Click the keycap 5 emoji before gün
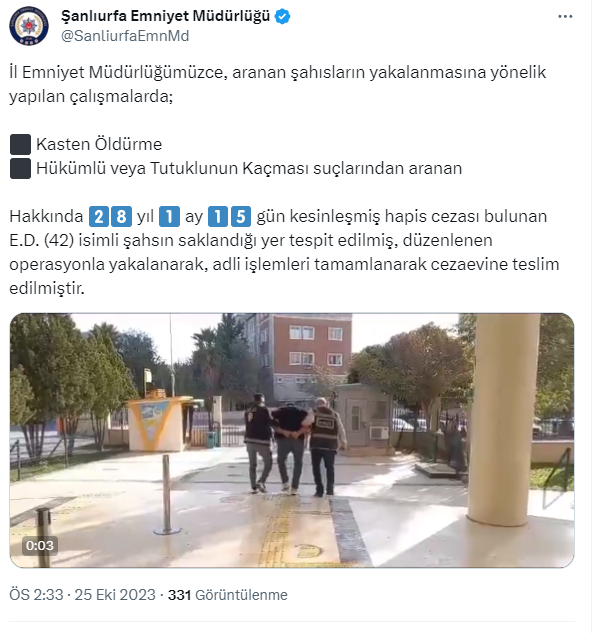Image resolution: width=597 pixels, height=633 pixels. pyautogui.click(x=243, y=217)
